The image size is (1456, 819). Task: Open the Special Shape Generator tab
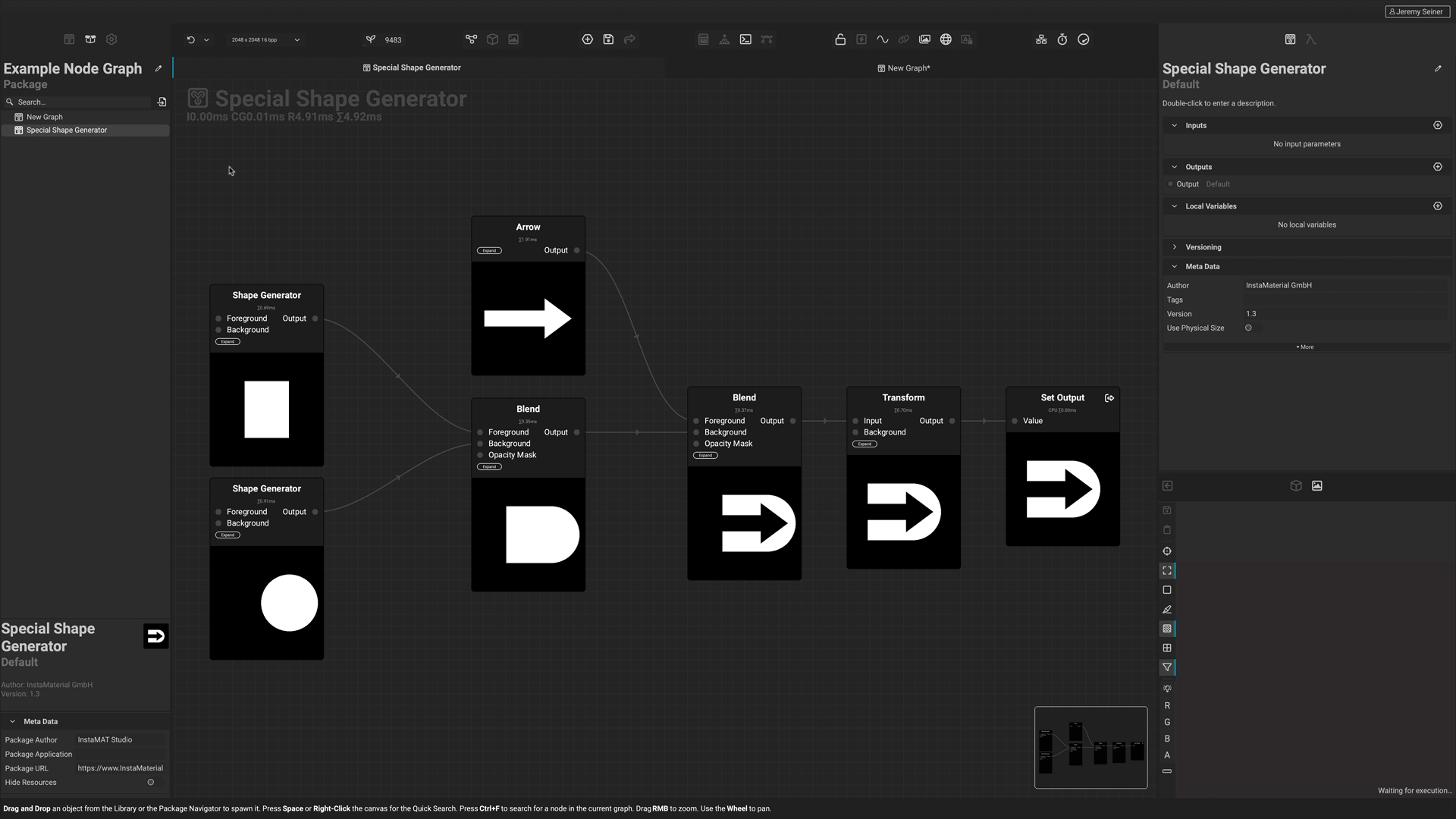[411, 67]
